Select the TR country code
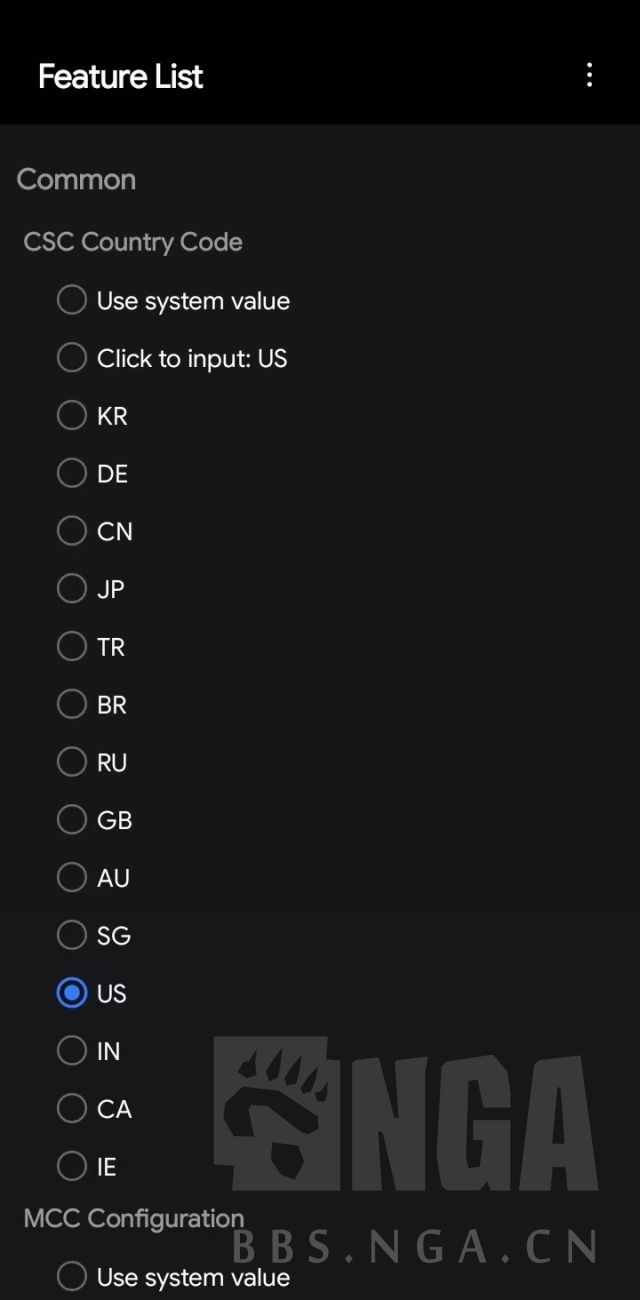This screenshot has height=1300, width=640. (72, 646)
